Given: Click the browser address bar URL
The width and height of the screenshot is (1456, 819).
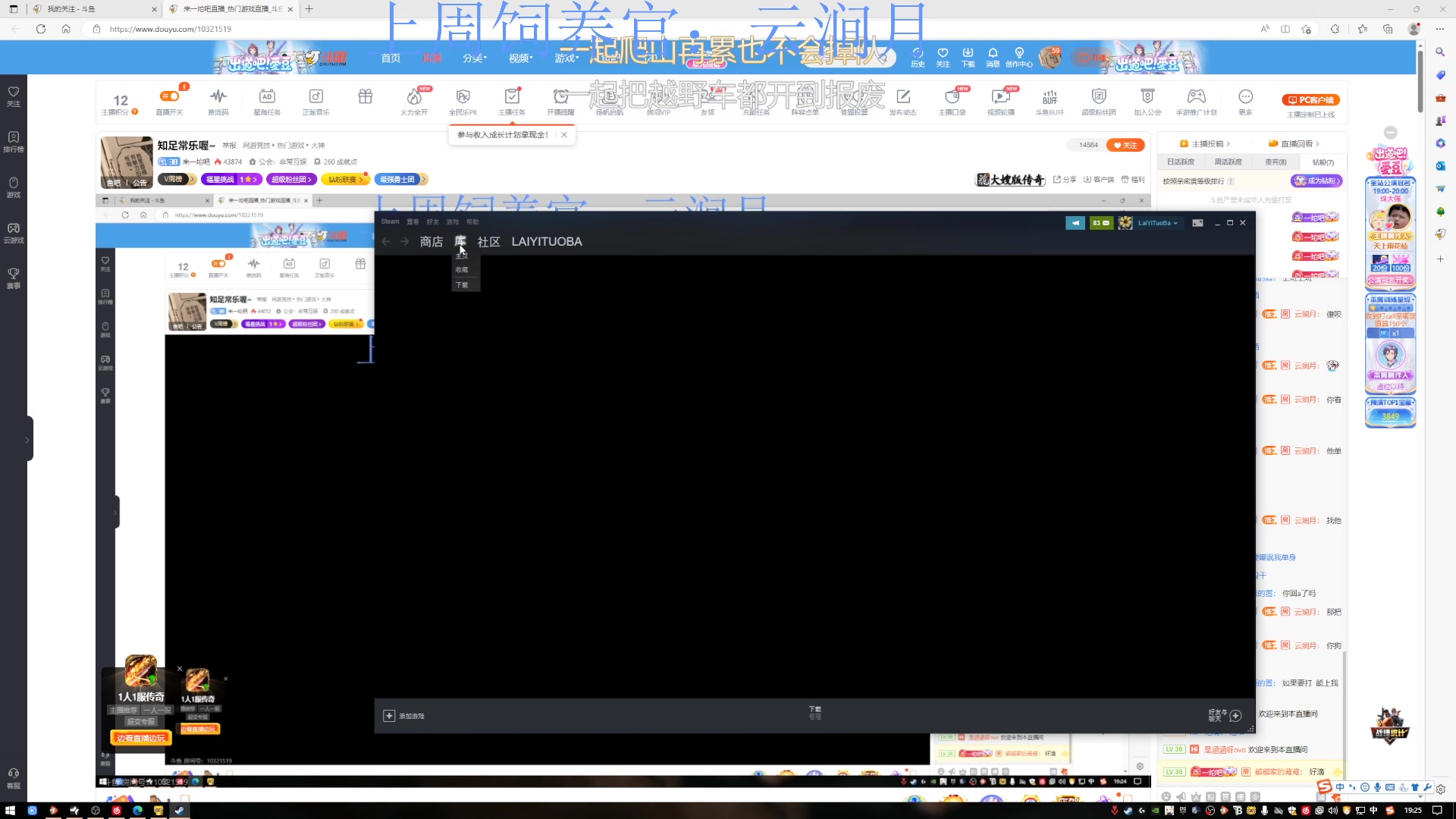Looking at the screenshot, I should tap(171, 29).
